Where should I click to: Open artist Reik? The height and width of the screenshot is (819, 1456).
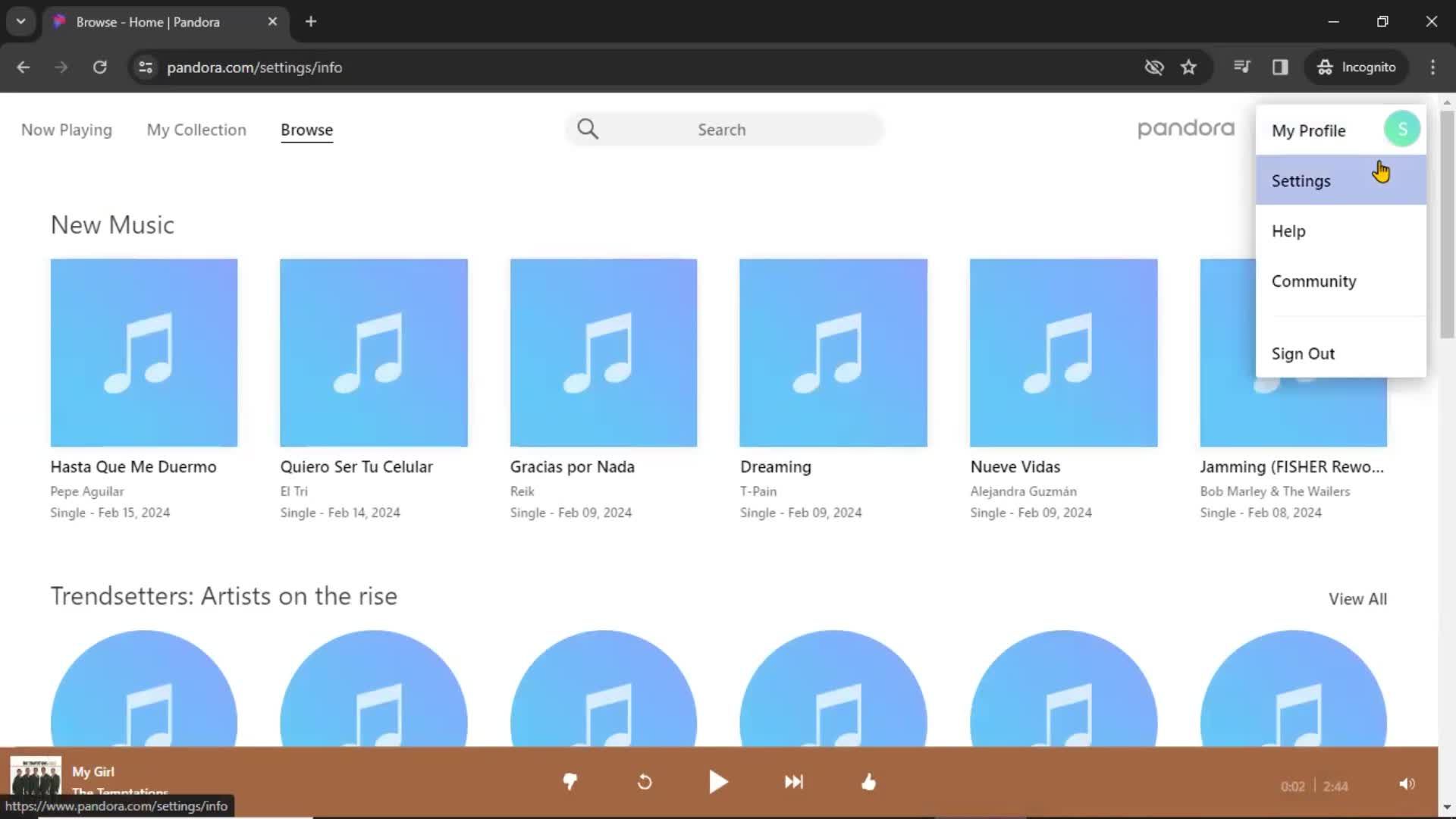522,491
